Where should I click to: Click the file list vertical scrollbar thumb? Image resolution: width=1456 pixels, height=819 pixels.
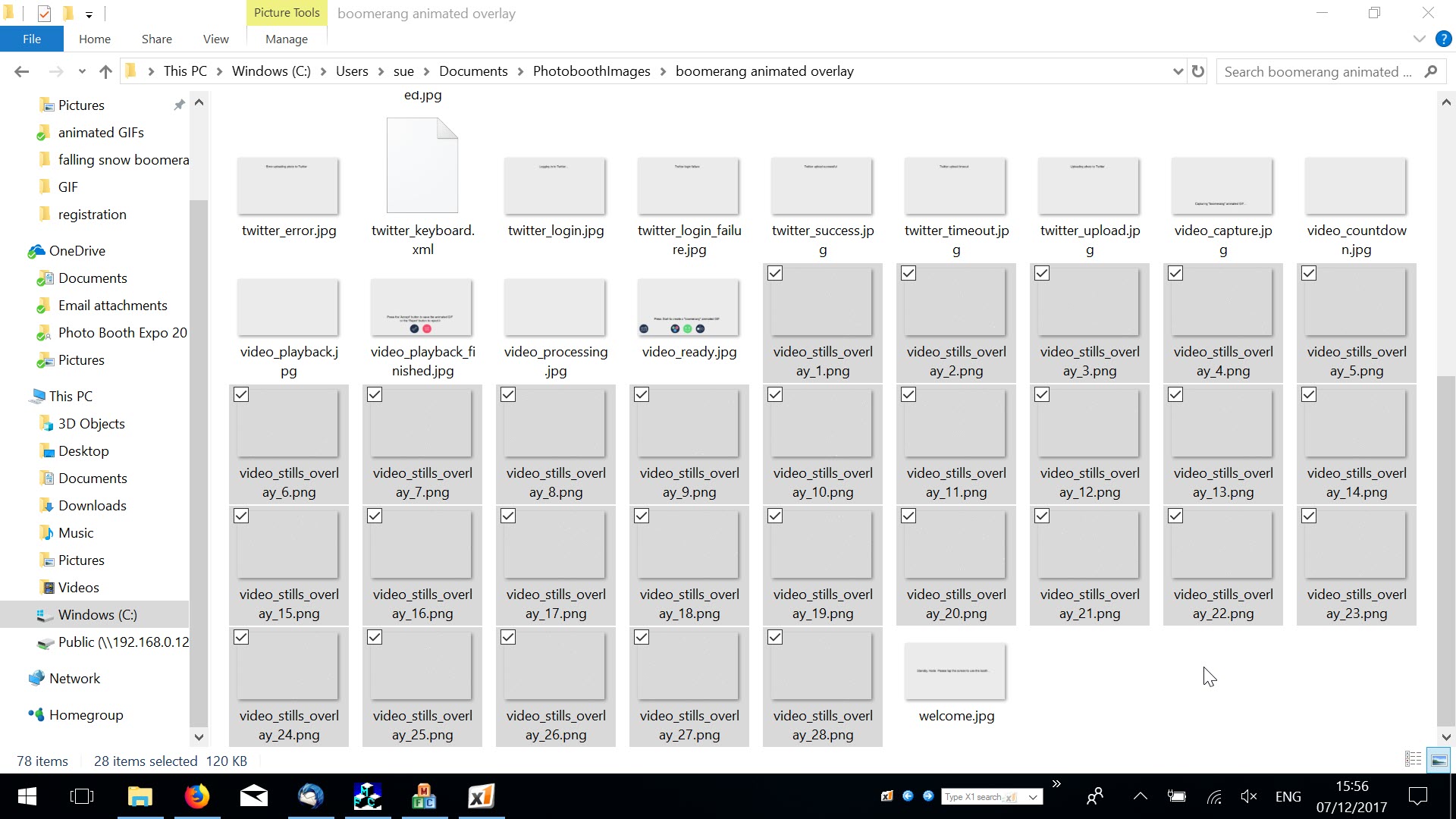(1446, 551)
